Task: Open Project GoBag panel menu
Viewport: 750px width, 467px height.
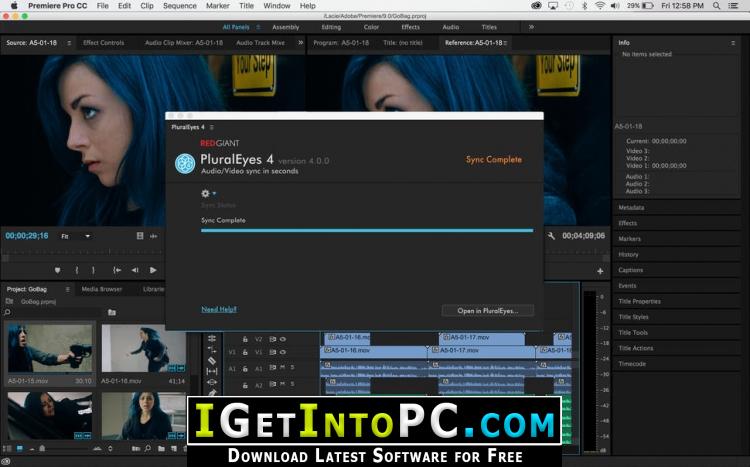Action: pos(67,289)
